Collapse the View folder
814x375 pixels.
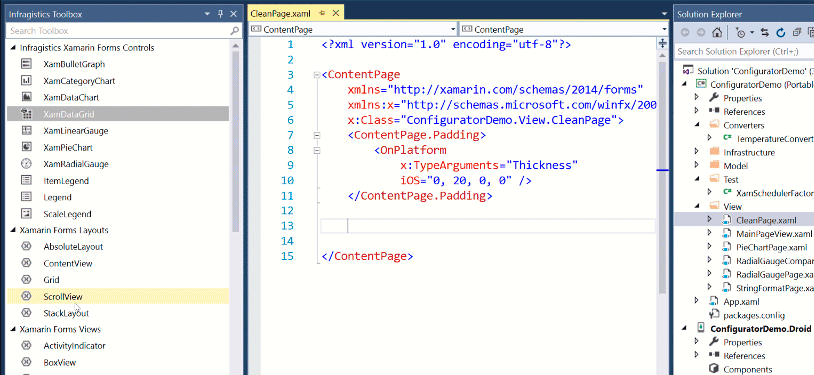697,206
